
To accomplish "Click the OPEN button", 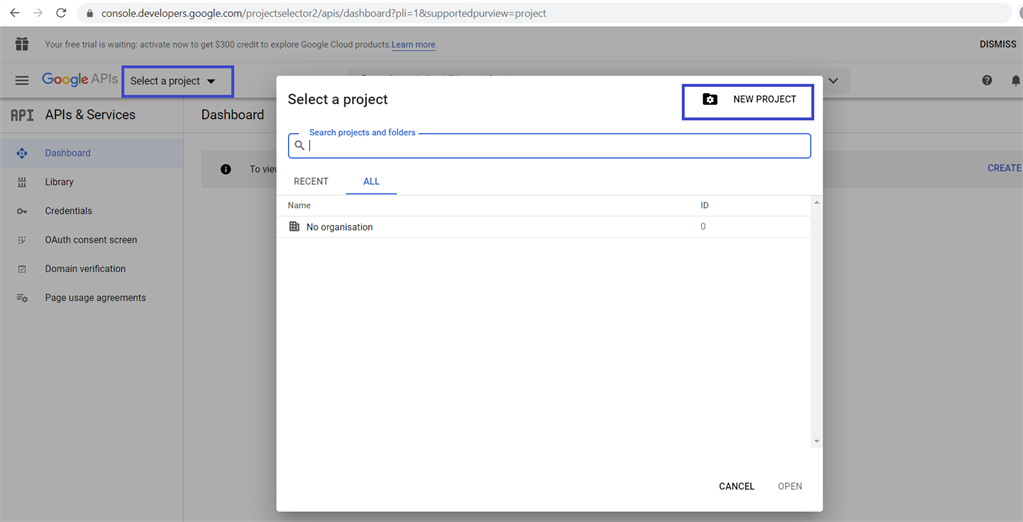I will coord(790,486).
